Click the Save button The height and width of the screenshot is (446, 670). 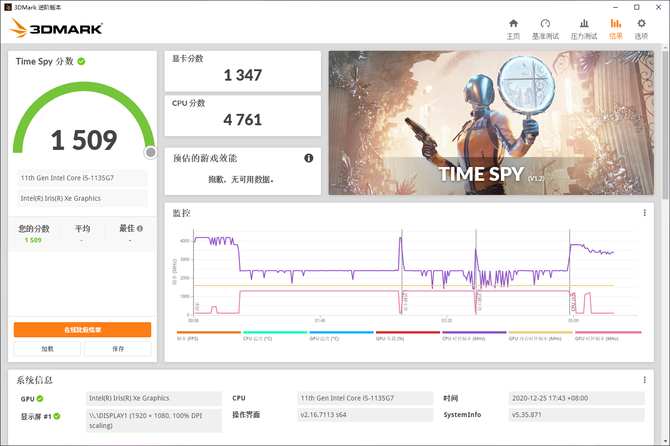[x=117, y=349]
